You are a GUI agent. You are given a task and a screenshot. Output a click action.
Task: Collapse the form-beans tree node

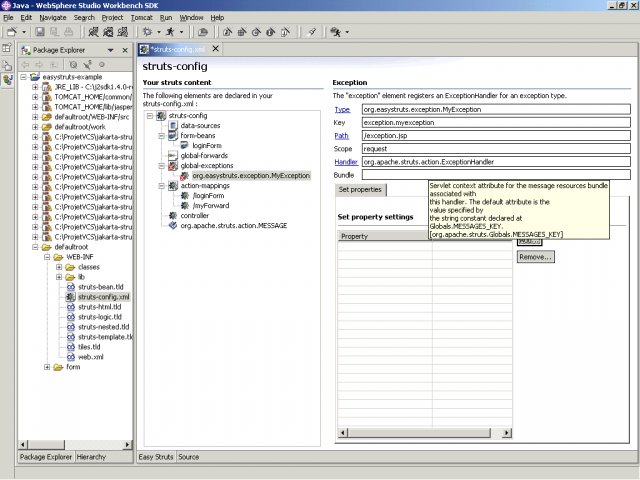pos(162,136)
